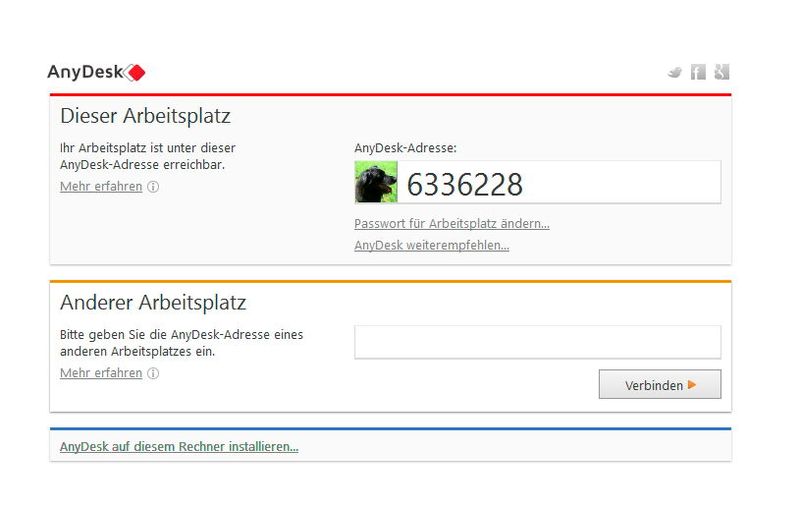Open Mehr erfahren link in Dieser Arbeitsplatz
The image size is (800, 506).
[x=101, y=187]
